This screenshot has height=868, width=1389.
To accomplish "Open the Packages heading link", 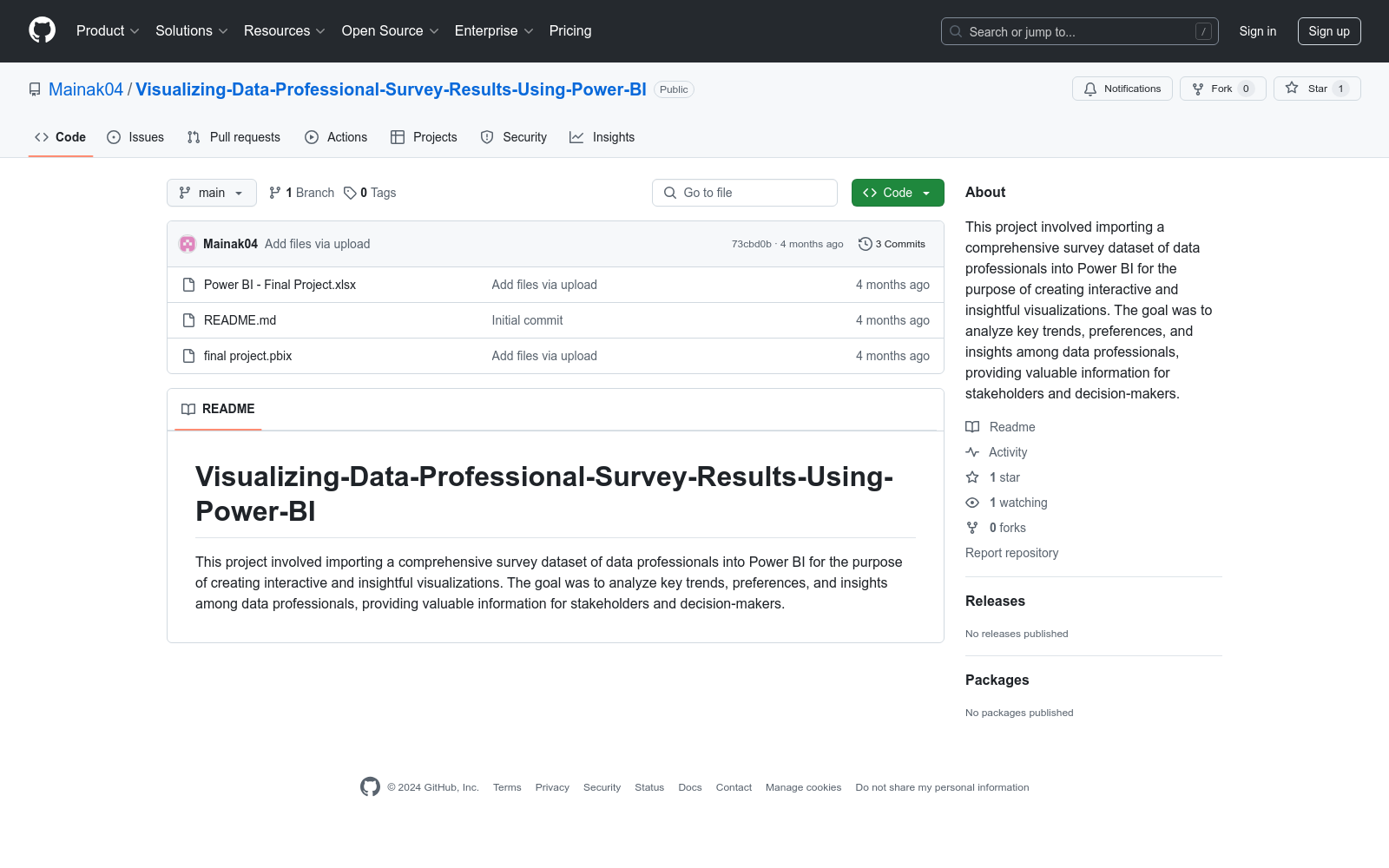I will [997, 680].
